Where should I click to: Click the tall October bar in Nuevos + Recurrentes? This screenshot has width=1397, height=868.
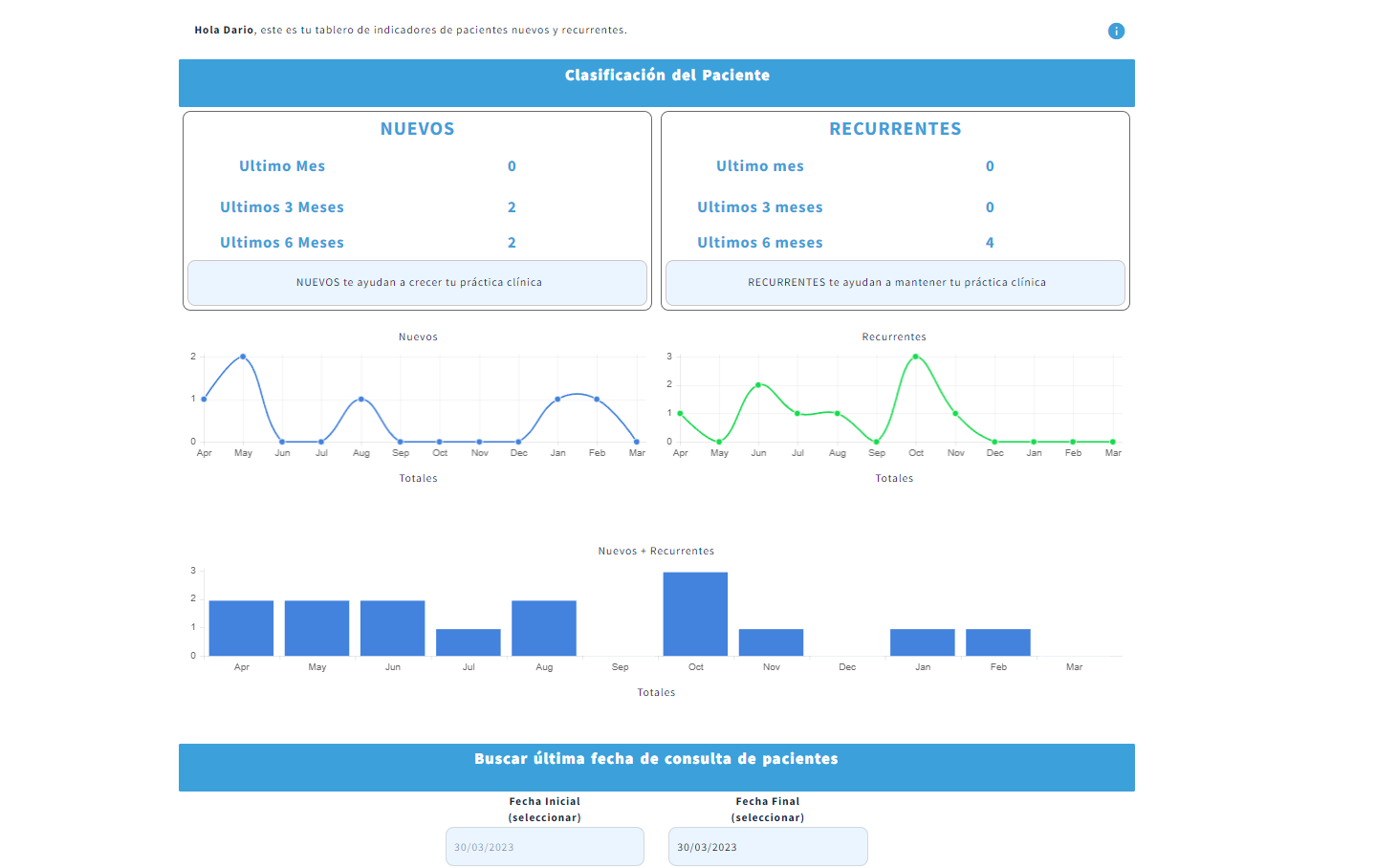(x=694, y=612)
